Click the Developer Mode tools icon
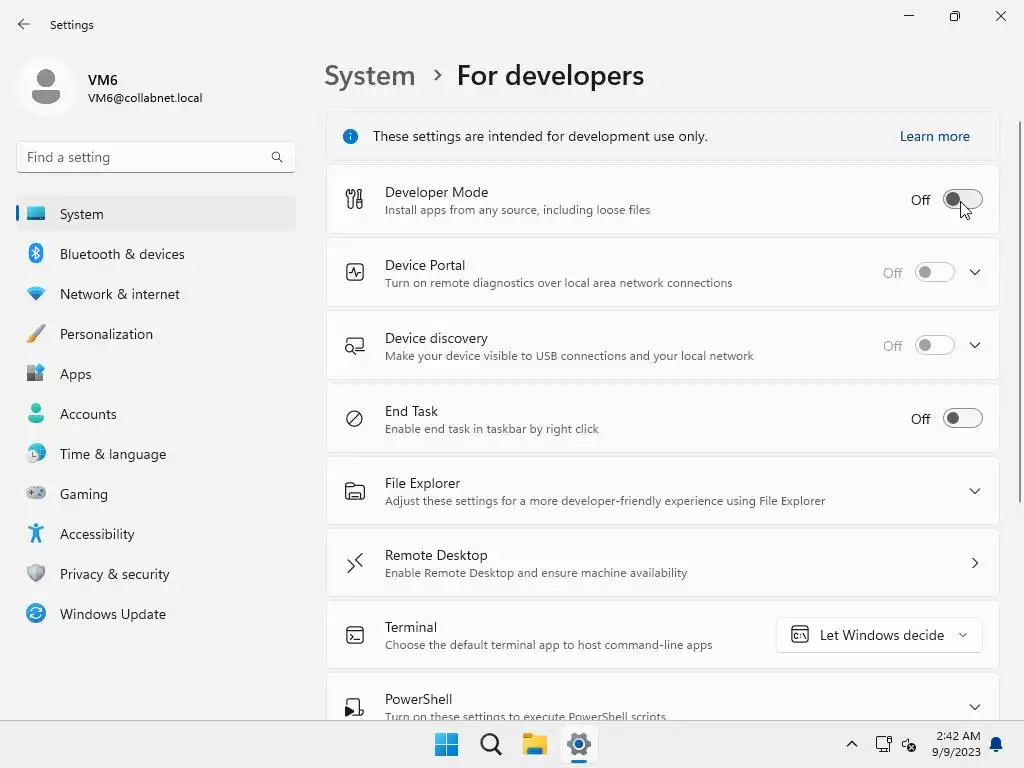Image resolution: width=1024 pixels, height=768 pixels. [355, 199]
